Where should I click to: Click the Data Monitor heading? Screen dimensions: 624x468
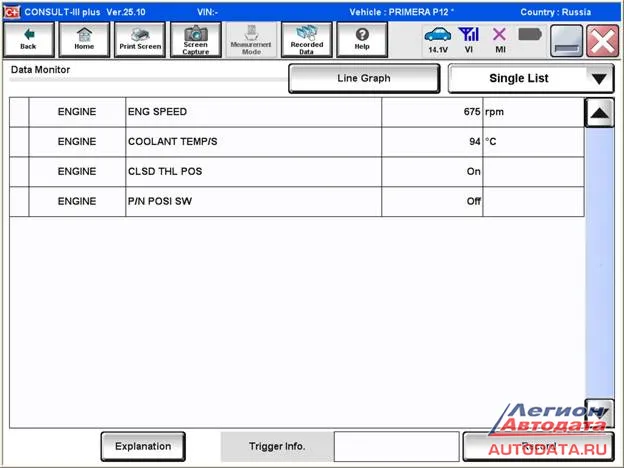41,70
